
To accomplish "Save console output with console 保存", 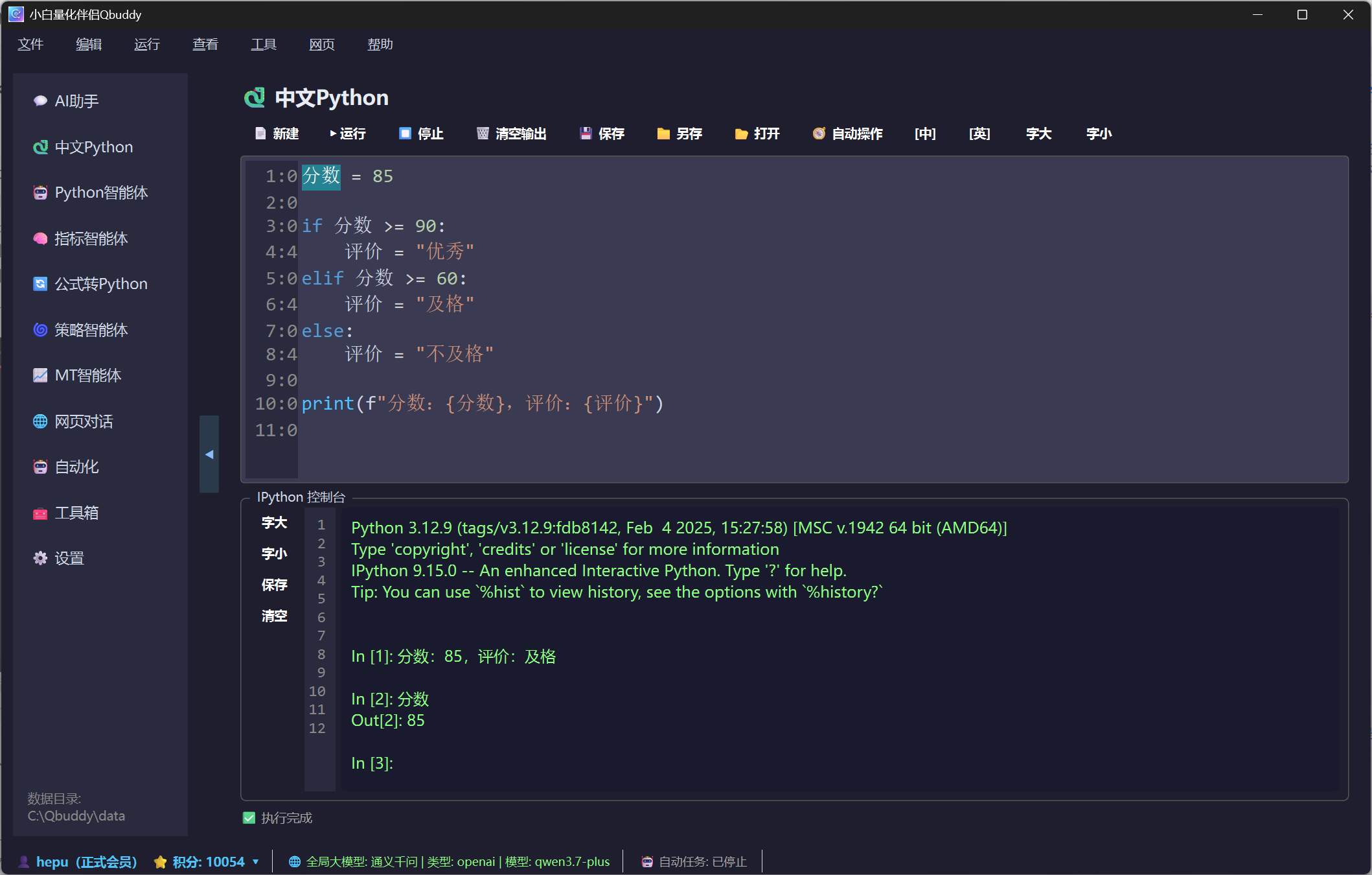I will (275, 585).
